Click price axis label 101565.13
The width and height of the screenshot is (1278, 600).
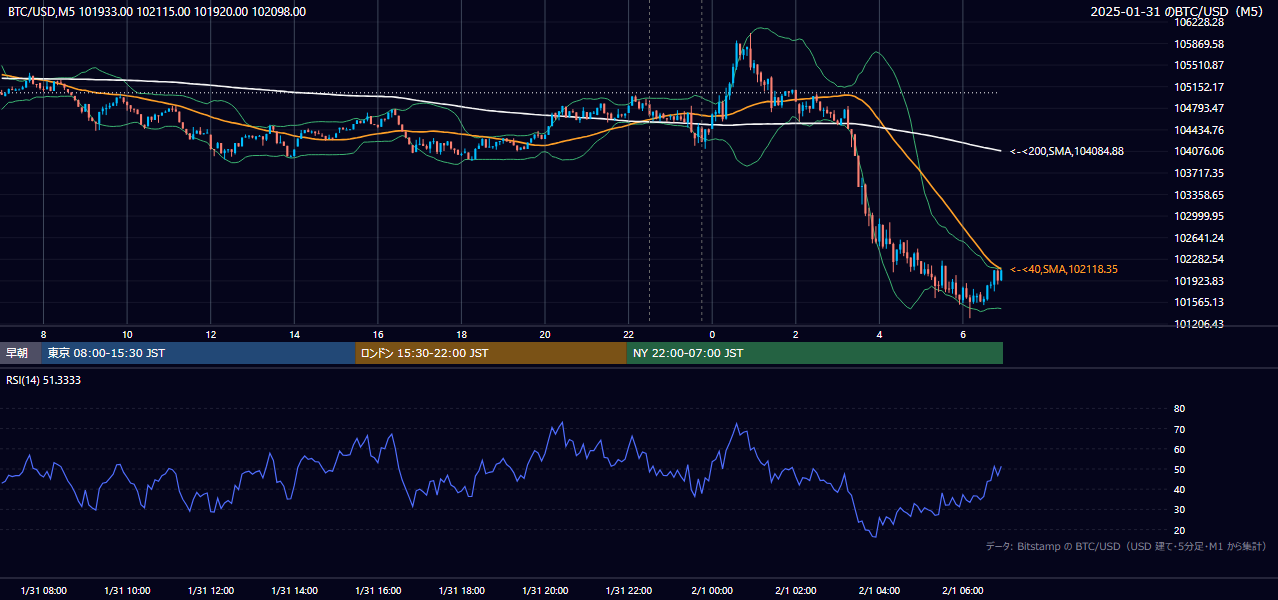pos(1200,302)
